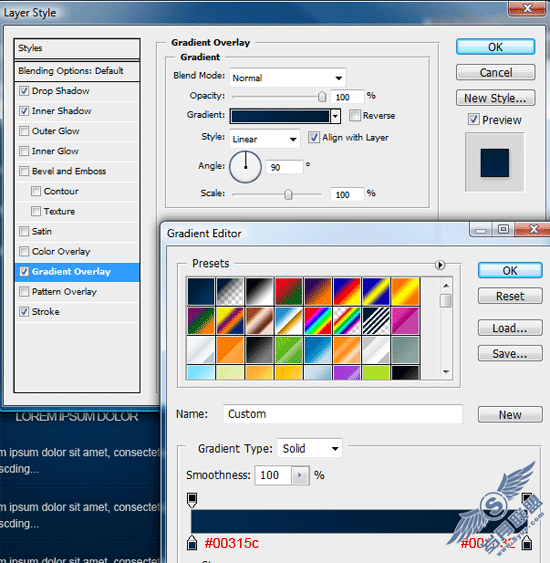
Task: Enable the Reverse gradient checkbox
Action: coord(355,115)
